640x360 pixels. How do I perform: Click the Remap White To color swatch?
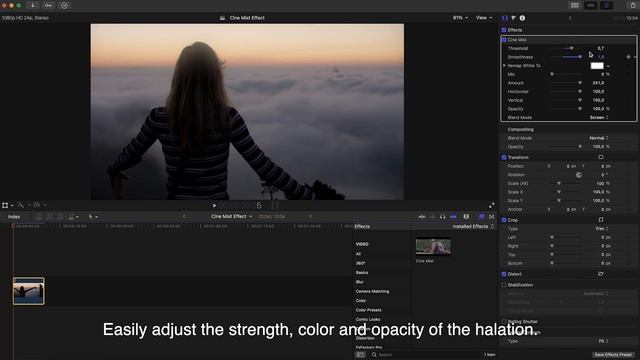click(x=597, y=66)
